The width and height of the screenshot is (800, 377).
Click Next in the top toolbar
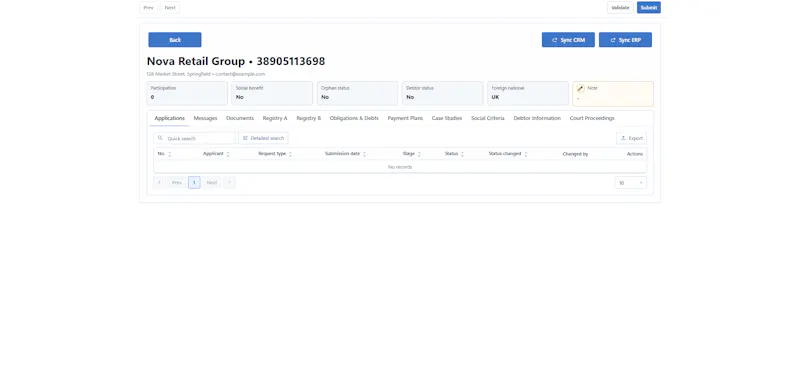click(x=170, y=8)
